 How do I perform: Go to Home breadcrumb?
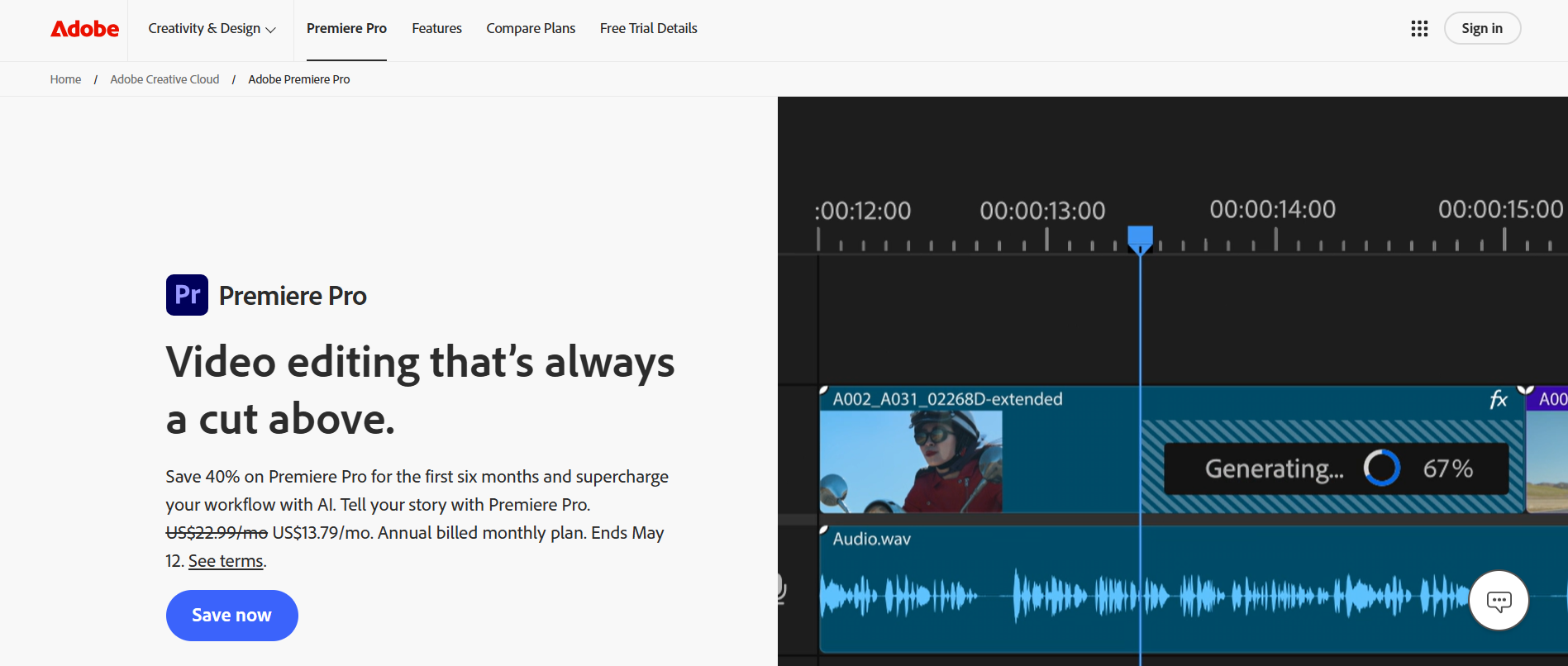click(x=65, y=79)
